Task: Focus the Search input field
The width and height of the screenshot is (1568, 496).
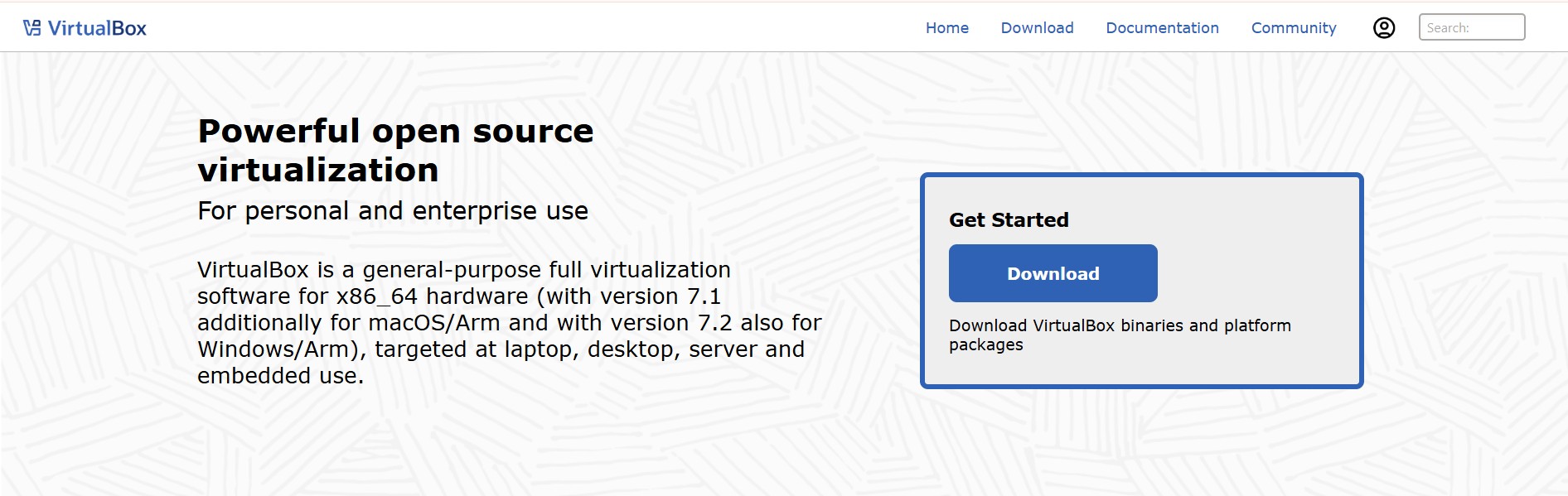Action: pos(1471,27)
